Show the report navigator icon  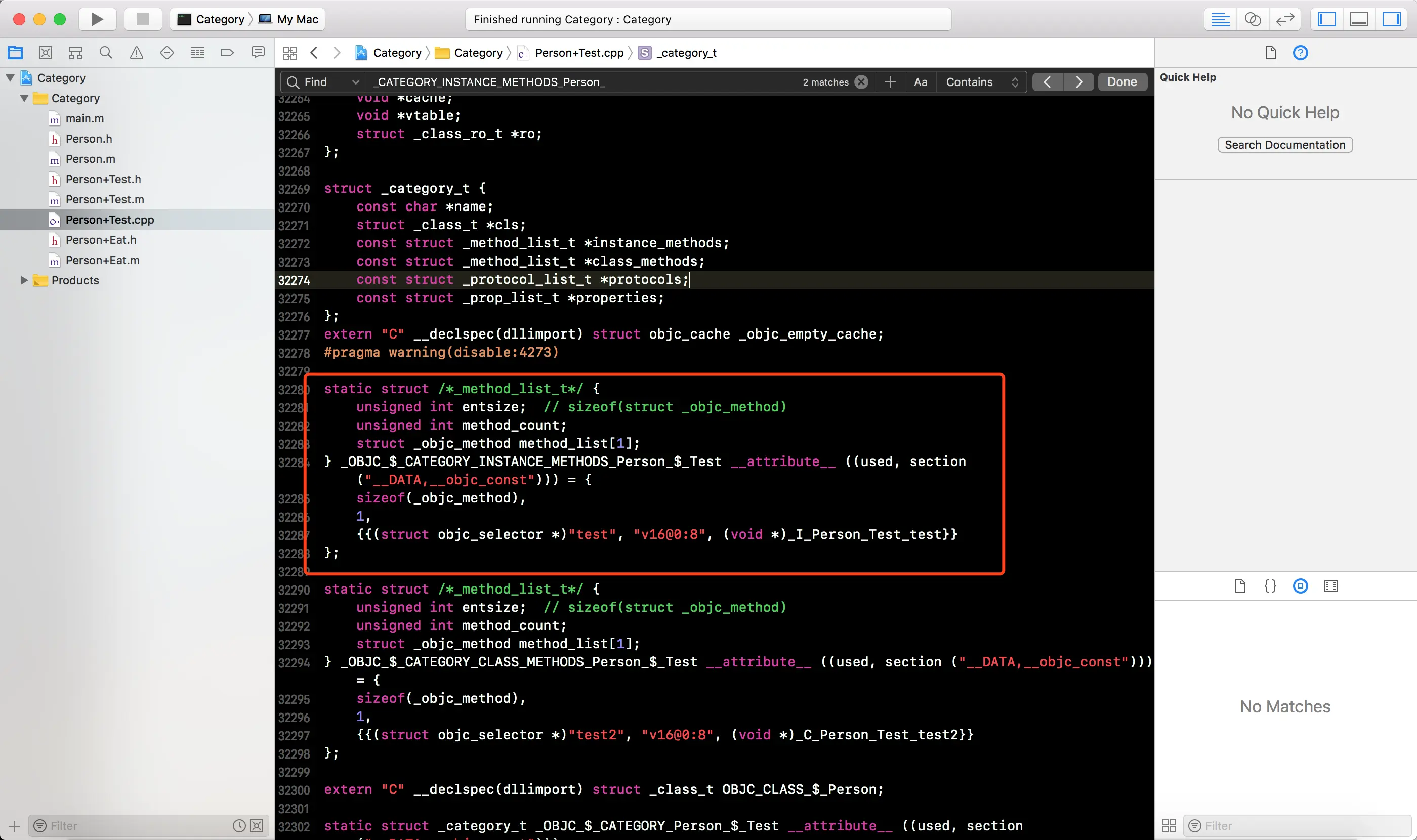tap(258, 53)
